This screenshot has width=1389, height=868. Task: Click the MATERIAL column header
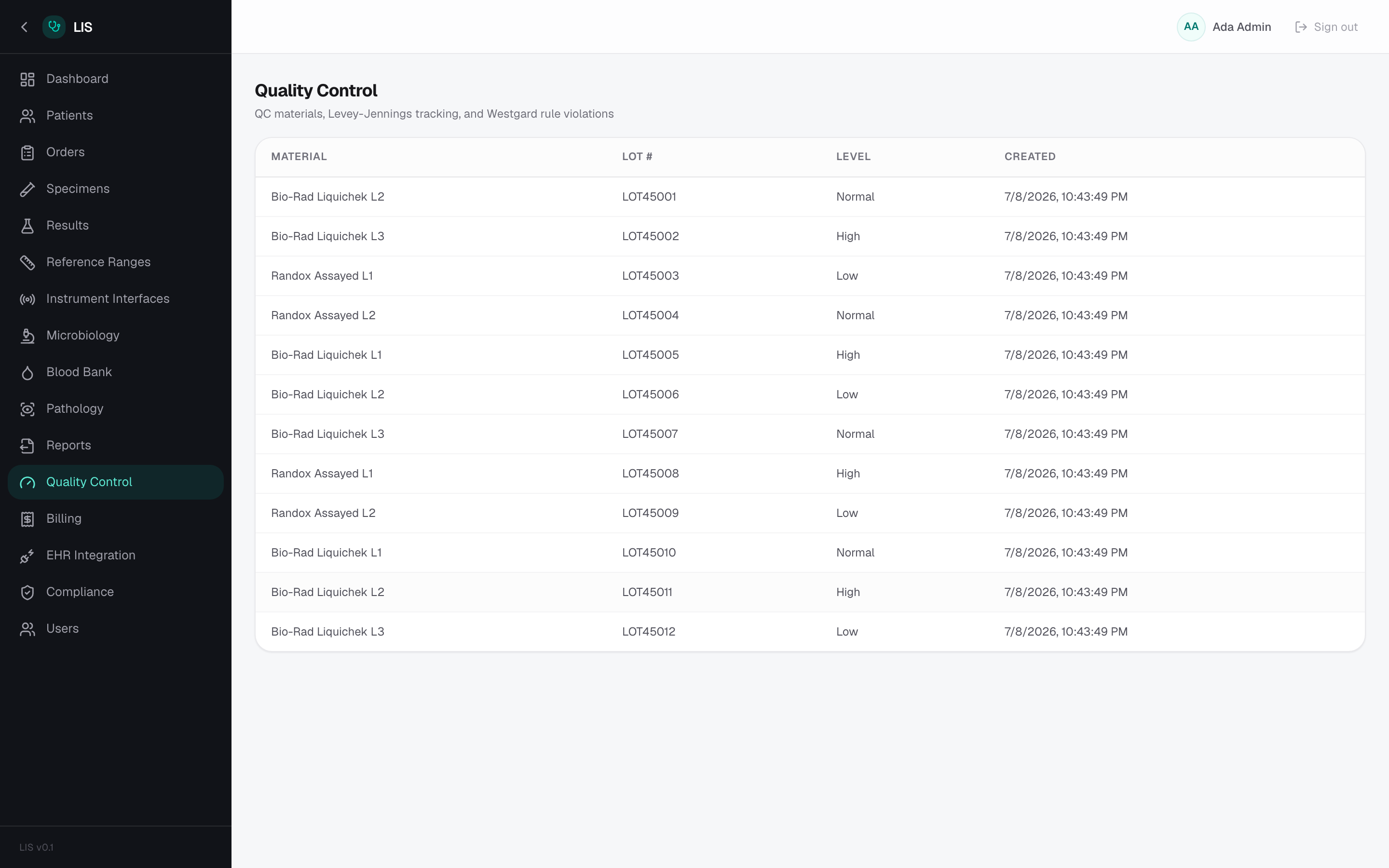click(299, 157)
